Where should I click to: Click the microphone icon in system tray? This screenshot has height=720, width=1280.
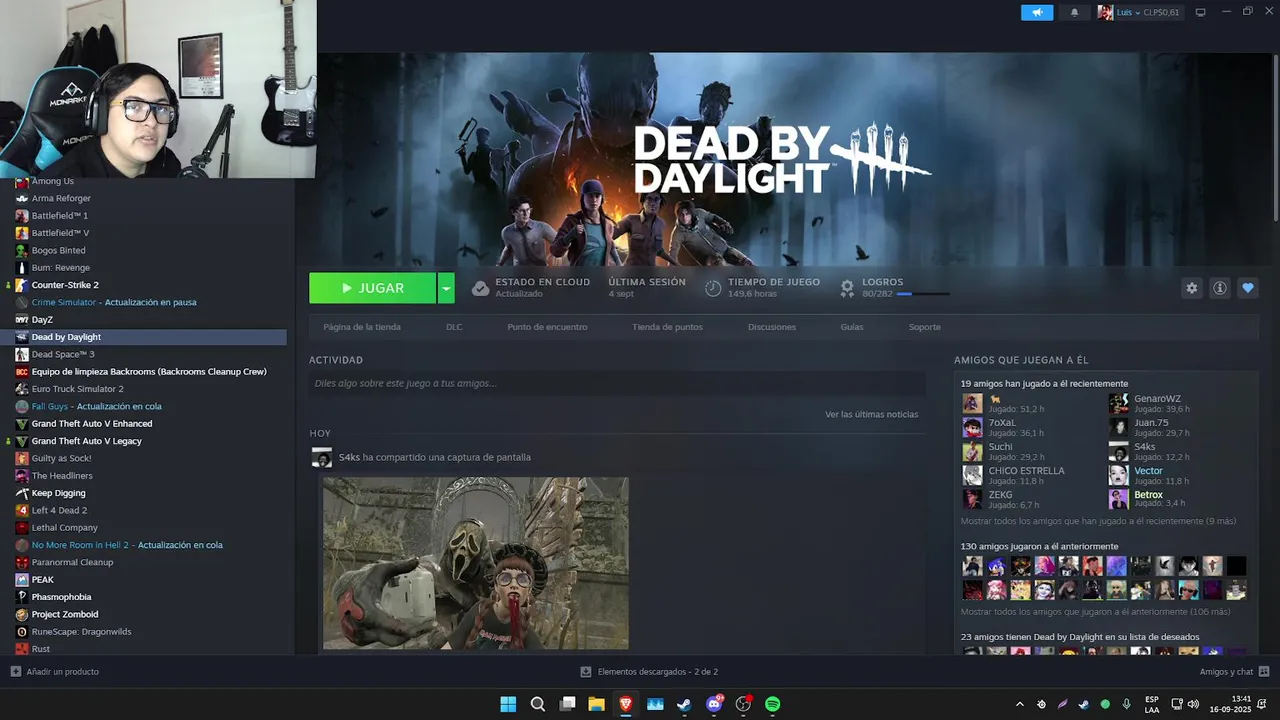click(x=1126, y=704)
